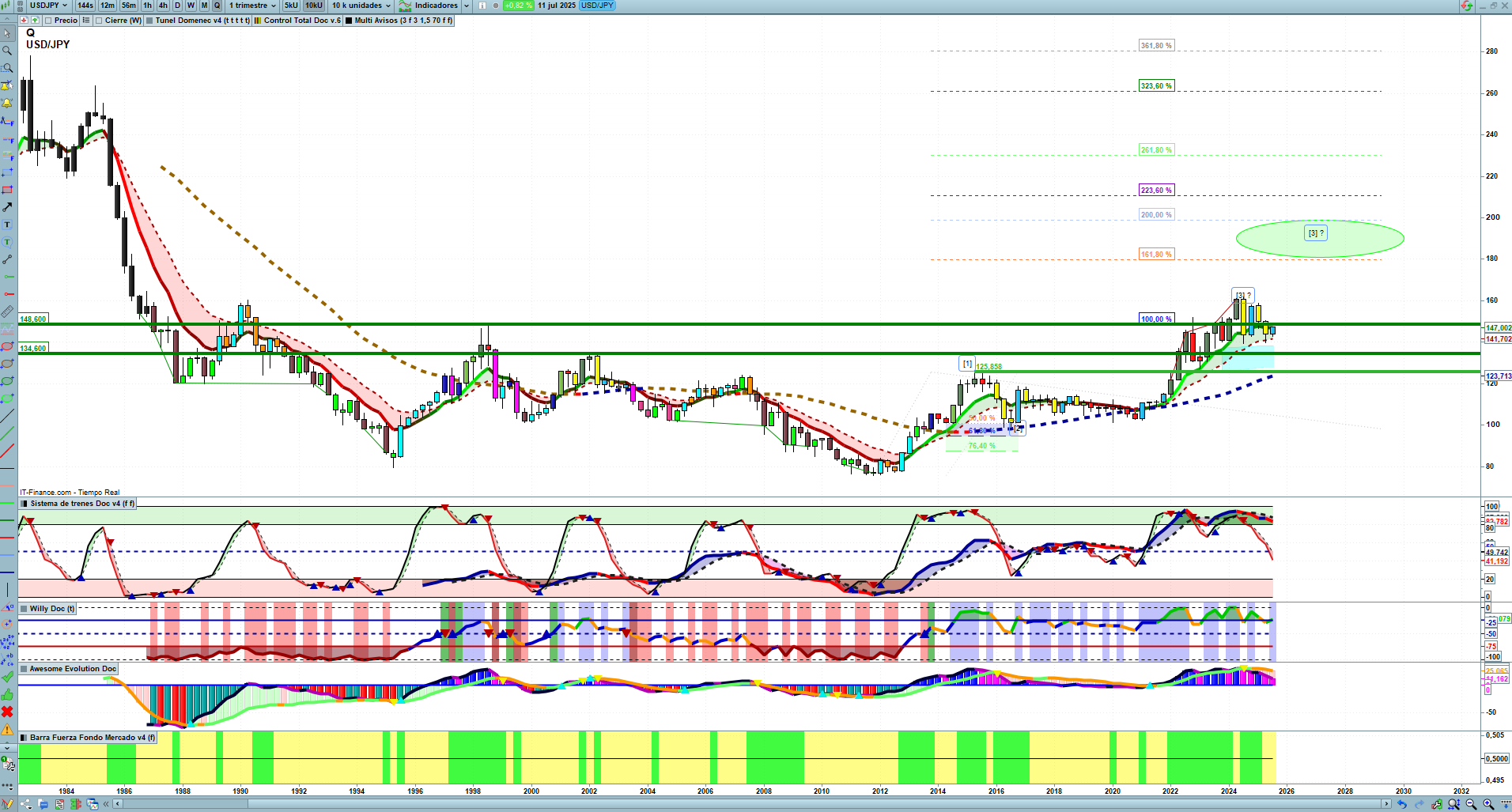Toggle the Precio checkbox

(49, 21)
